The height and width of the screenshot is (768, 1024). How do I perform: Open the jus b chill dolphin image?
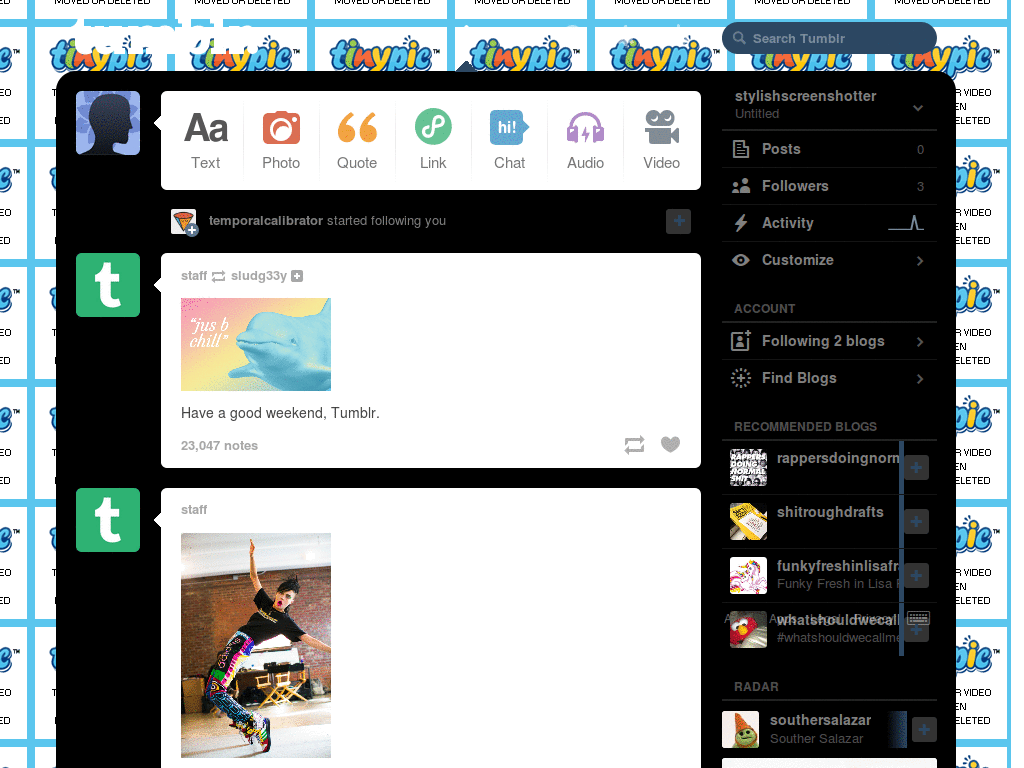tap(256, 344)
